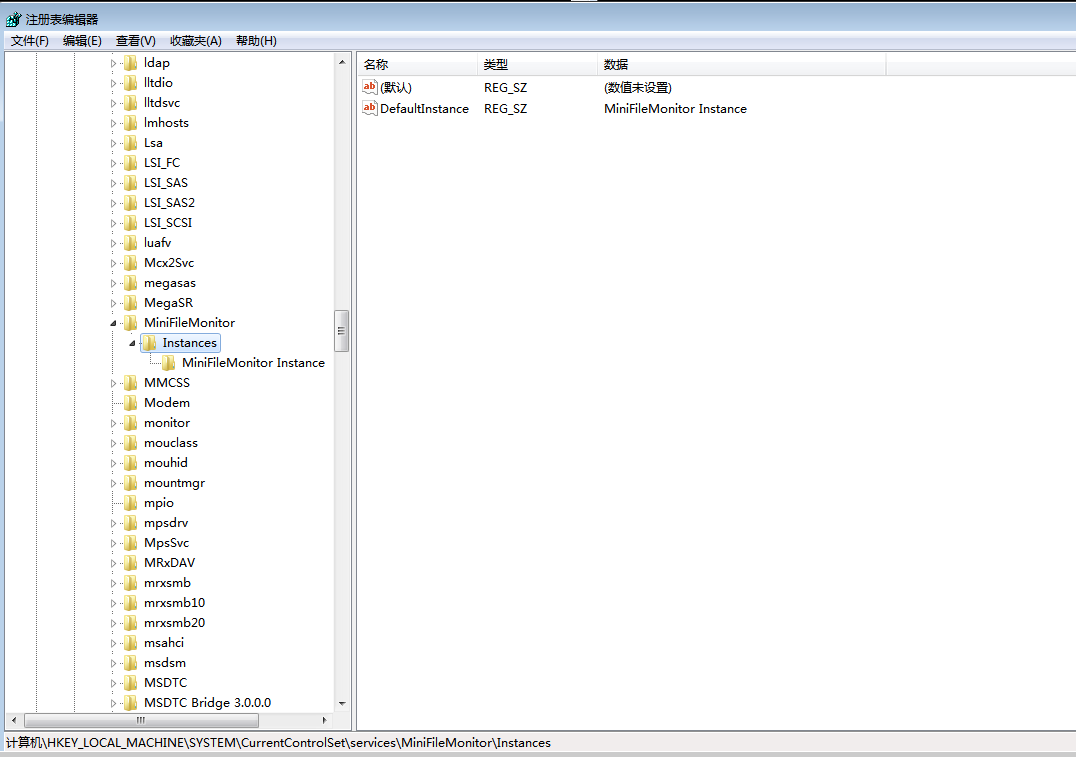Click the ldap folder icon
The height and width of the screenshot is (757, 1076).
pyautogui.click(x=130, y=63)
